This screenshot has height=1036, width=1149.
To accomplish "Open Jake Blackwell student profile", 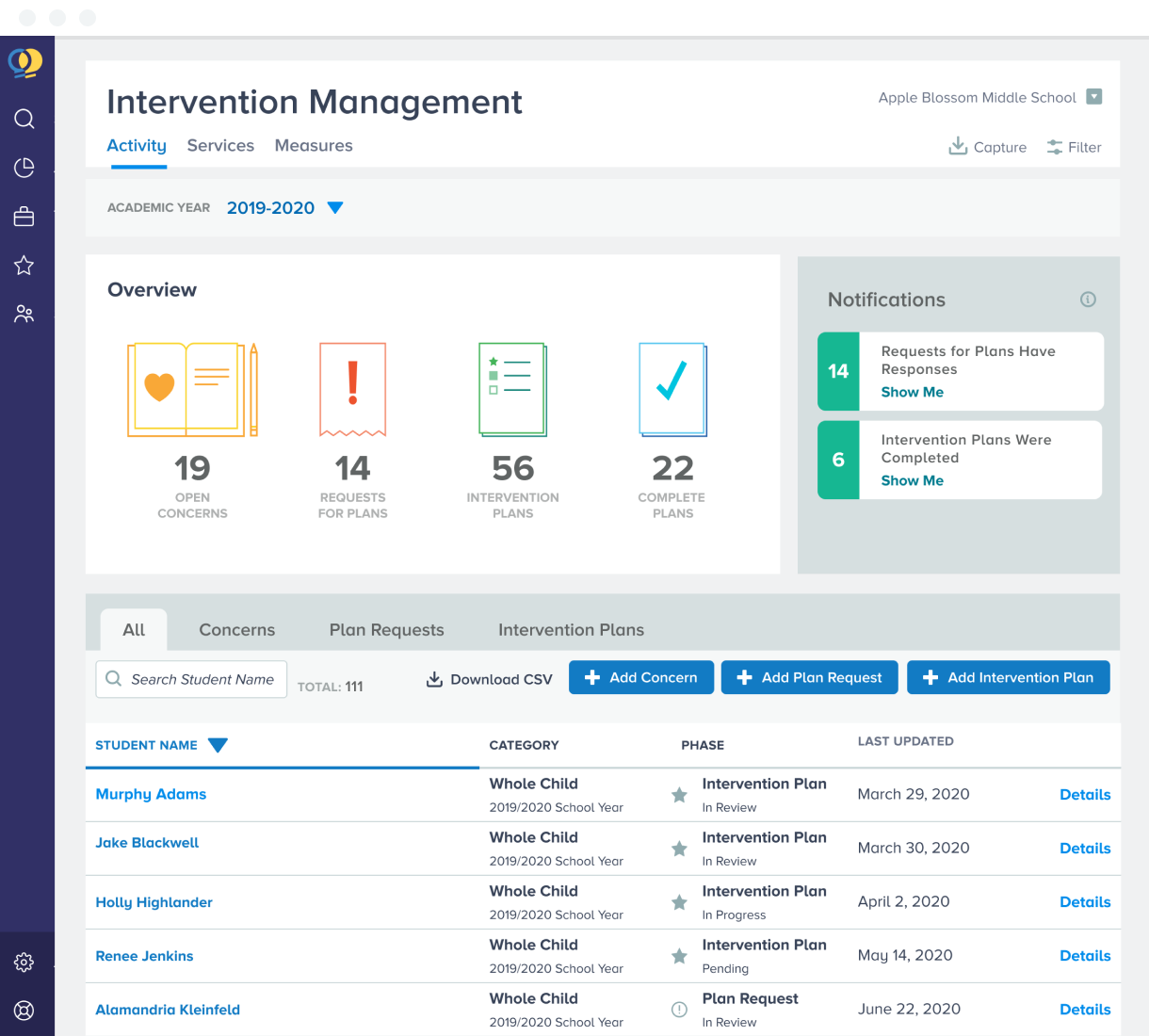I will 147,843.
